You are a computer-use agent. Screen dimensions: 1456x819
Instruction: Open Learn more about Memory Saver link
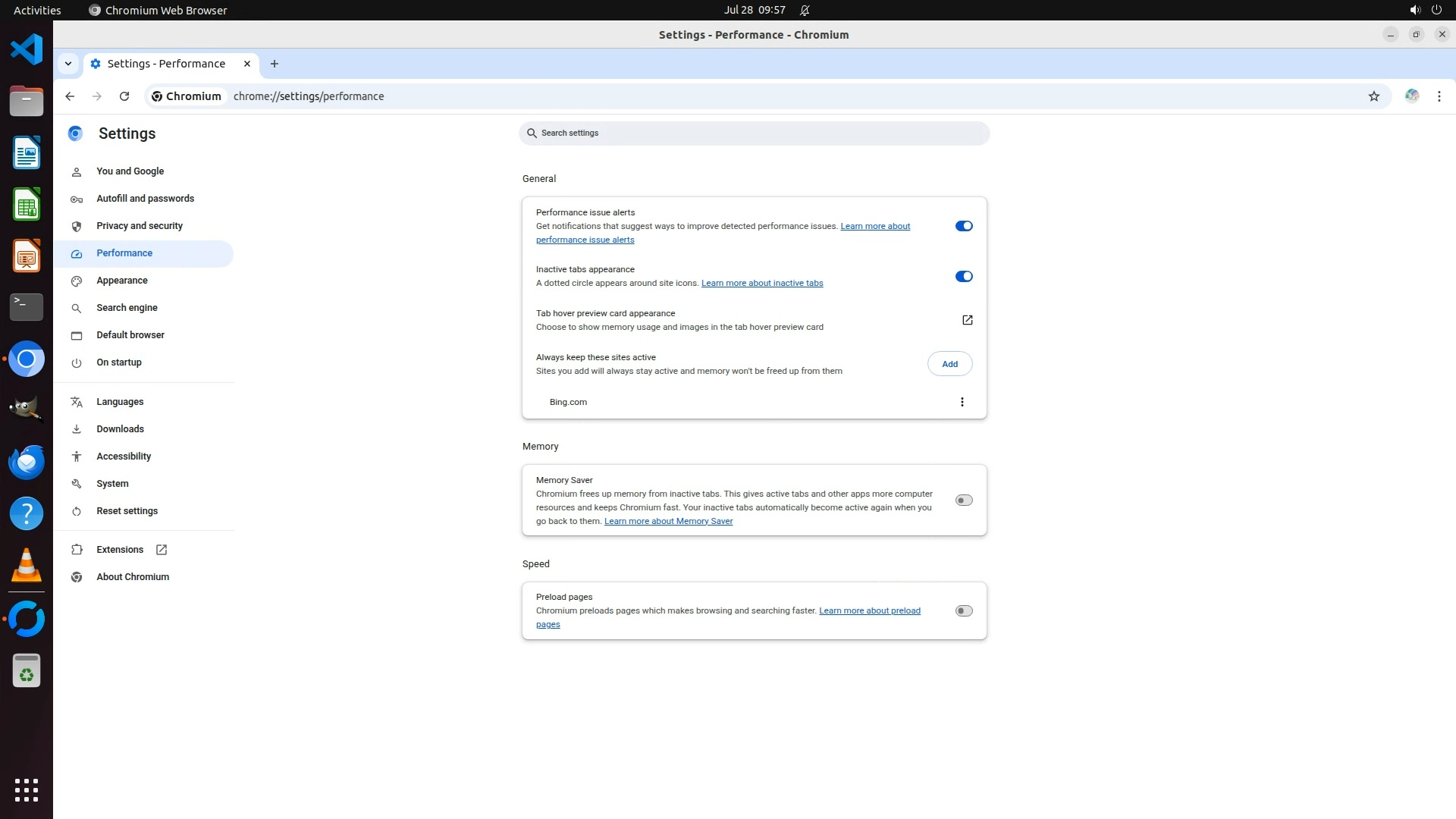pyautogui.click(x=668, y=521)
